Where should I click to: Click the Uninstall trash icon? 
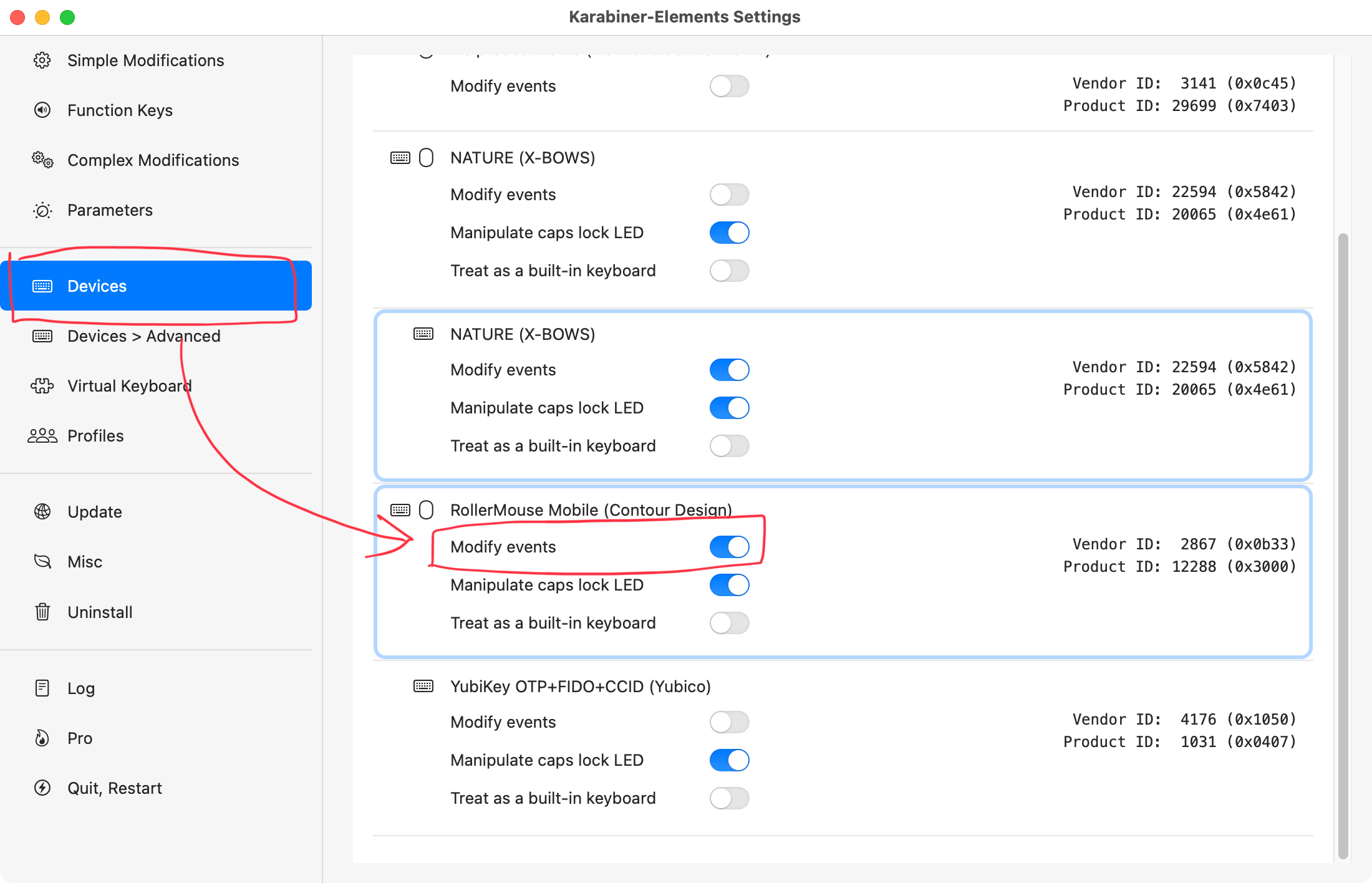42,612
